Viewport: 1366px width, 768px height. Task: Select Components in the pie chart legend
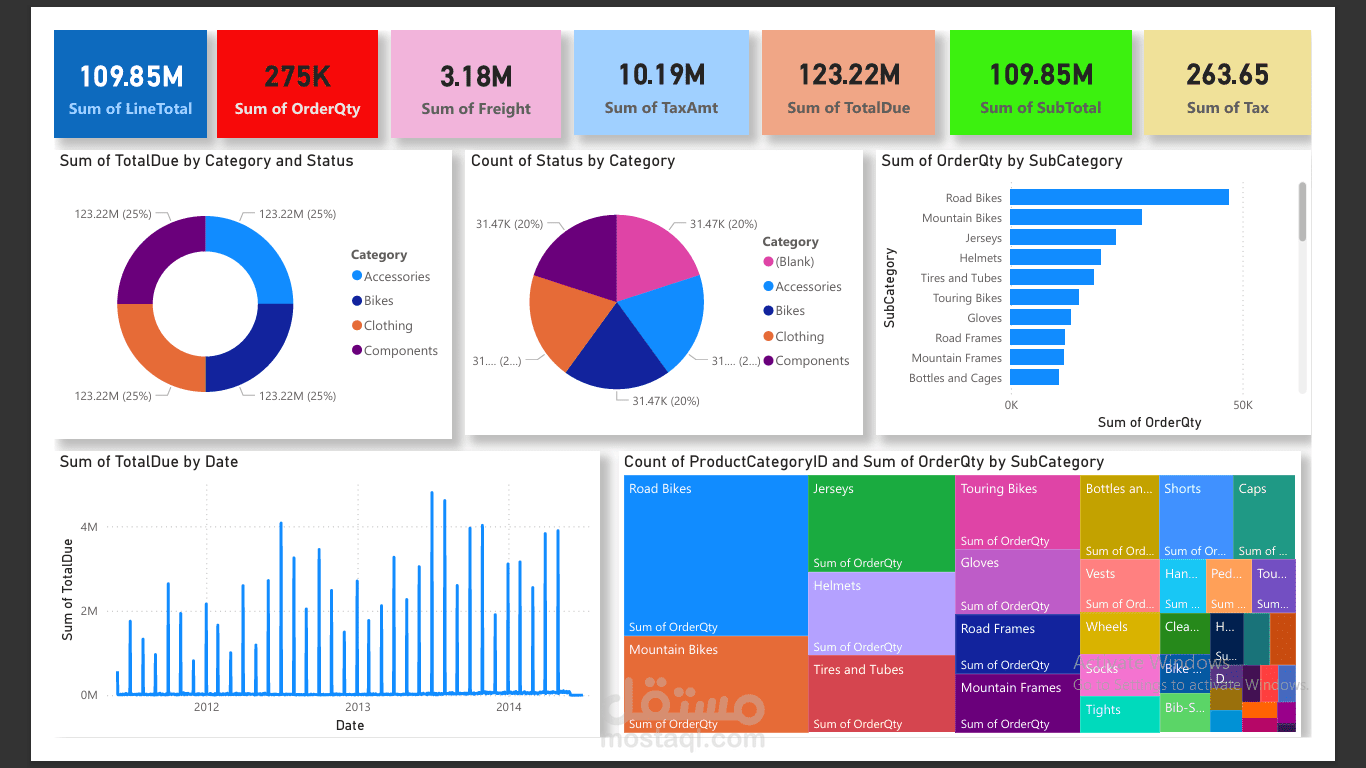pyautogui.click(x=806, y=361)
